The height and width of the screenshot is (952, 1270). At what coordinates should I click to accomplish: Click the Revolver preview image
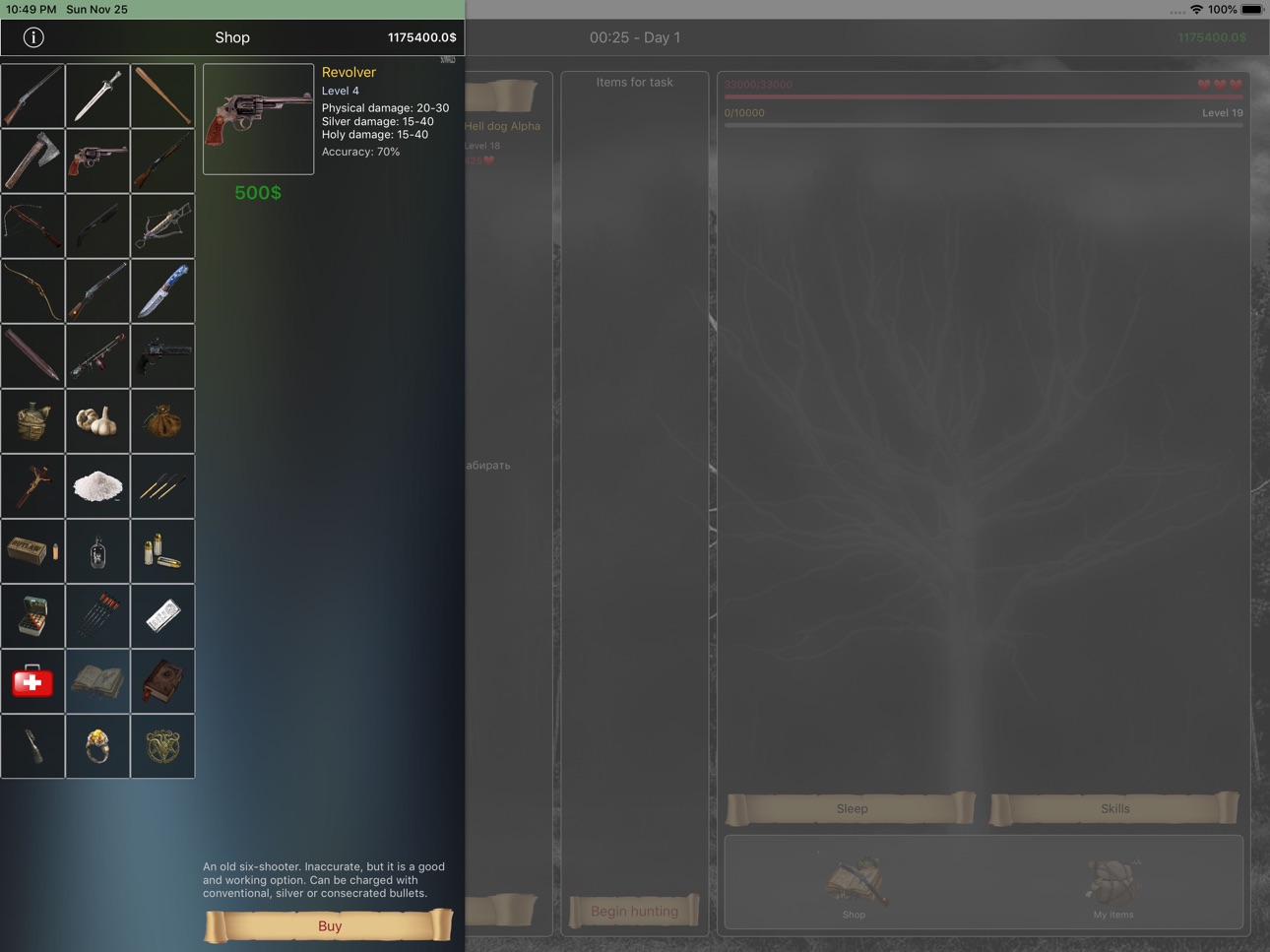click(x=258, y=119)
